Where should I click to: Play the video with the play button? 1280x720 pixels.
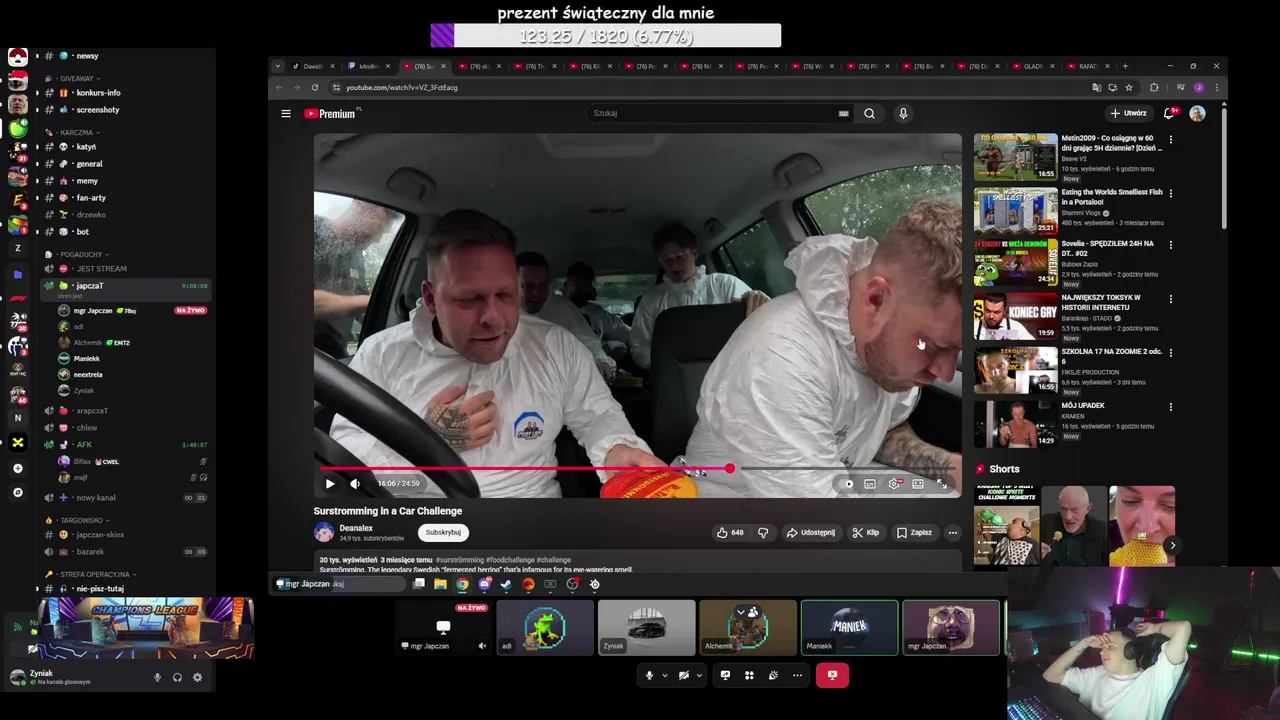click(330, 484)
